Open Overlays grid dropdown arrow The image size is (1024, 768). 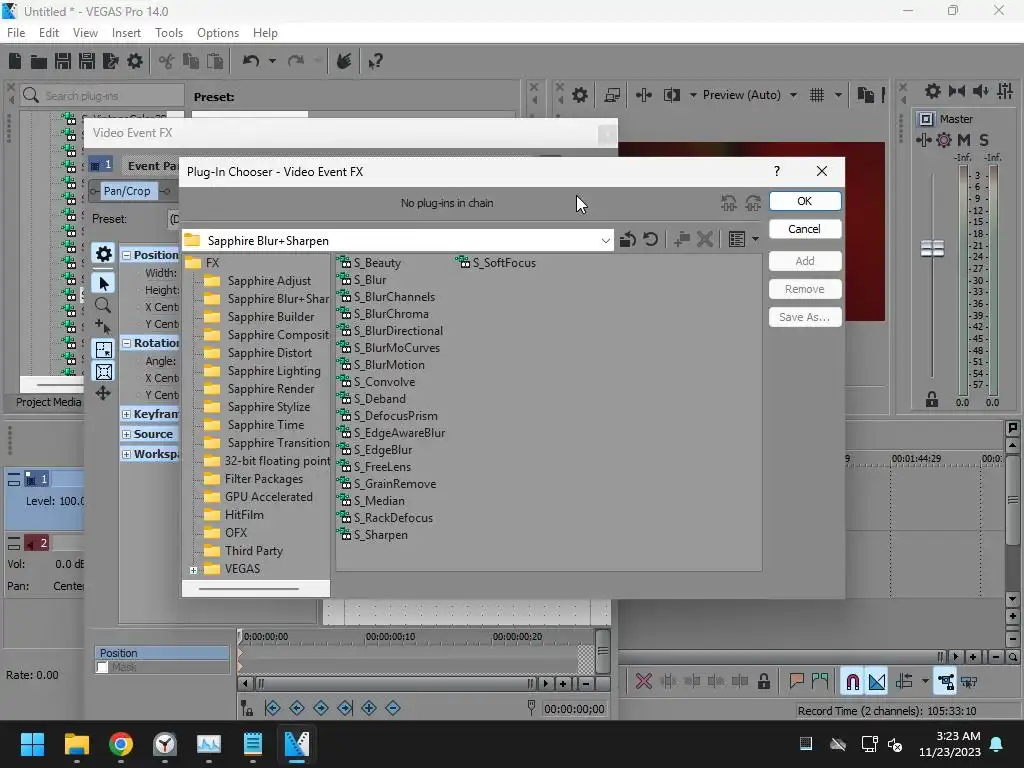point(838,95)
